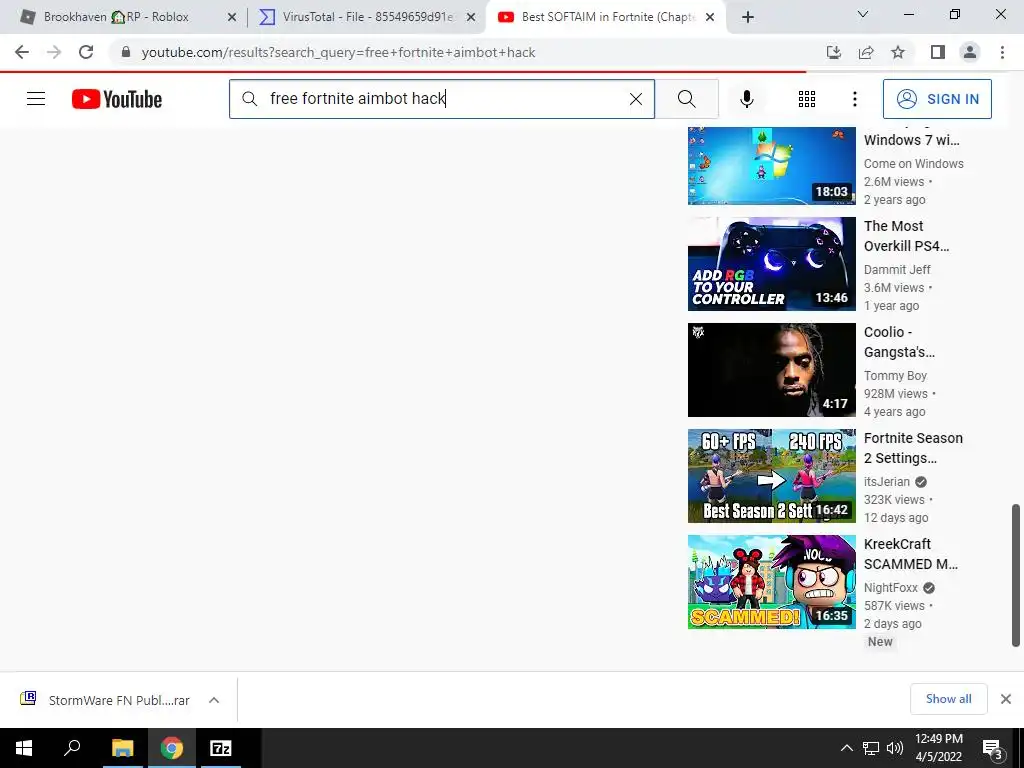Bookmark this tab with star

[898, 52]
